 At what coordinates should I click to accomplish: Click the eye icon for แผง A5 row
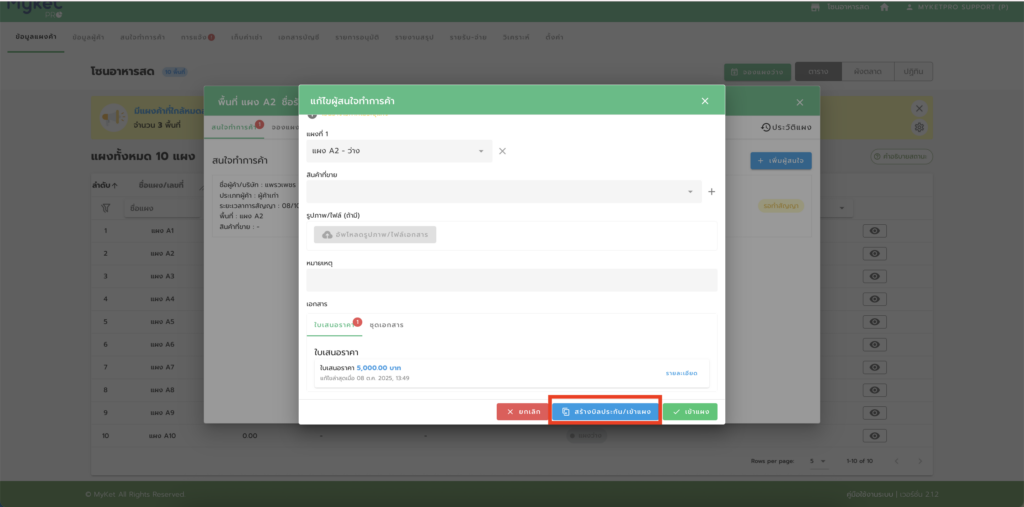875,322
